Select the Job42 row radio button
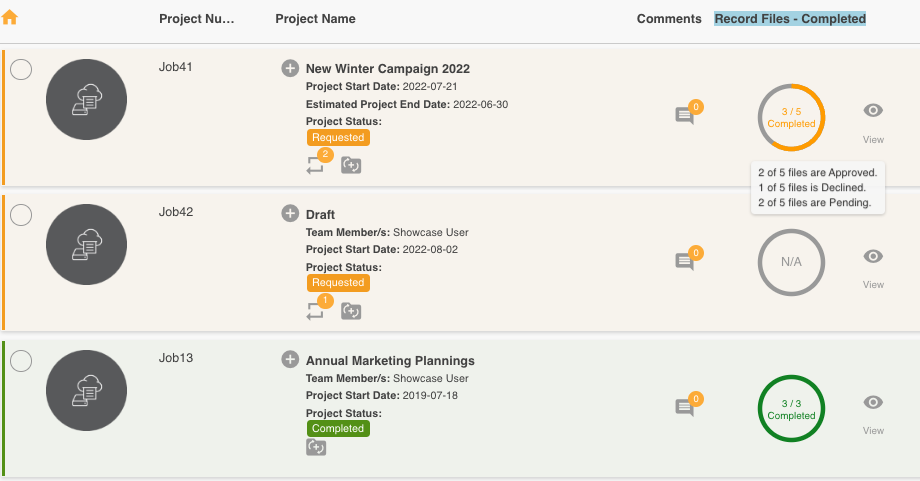Screen dimensions: 920x481 pos(21,215)
